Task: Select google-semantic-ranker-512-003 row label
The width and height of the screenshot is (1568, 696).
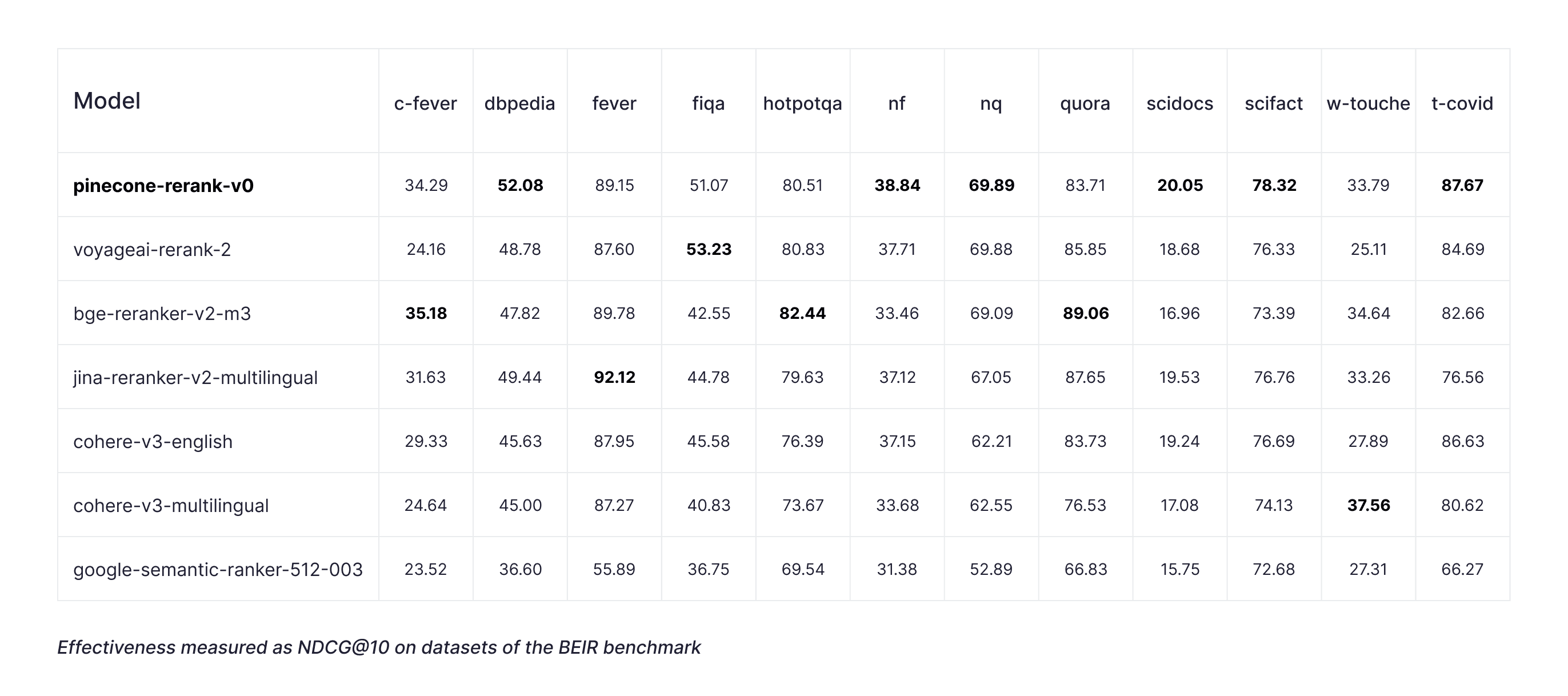Action: [x=218, y=569]
